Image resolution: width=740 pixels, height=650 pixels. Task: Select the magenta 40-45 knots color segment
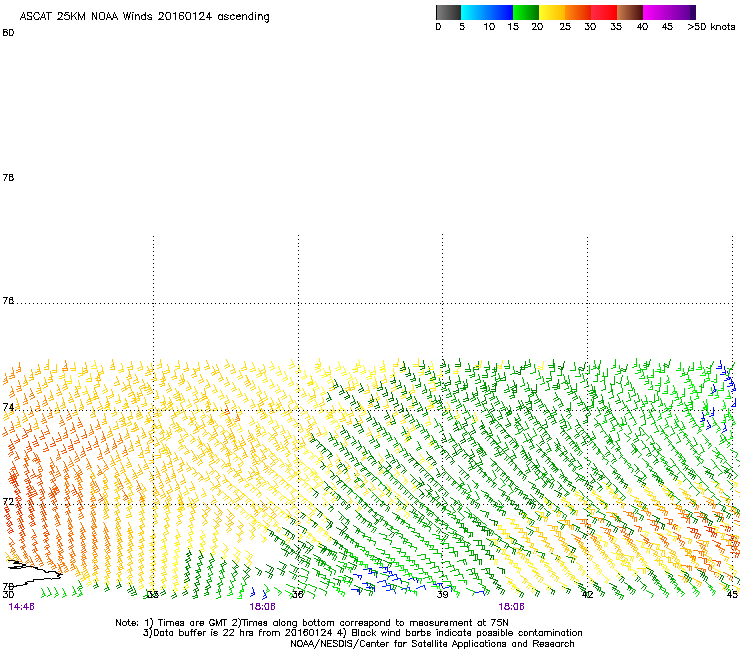656,12
